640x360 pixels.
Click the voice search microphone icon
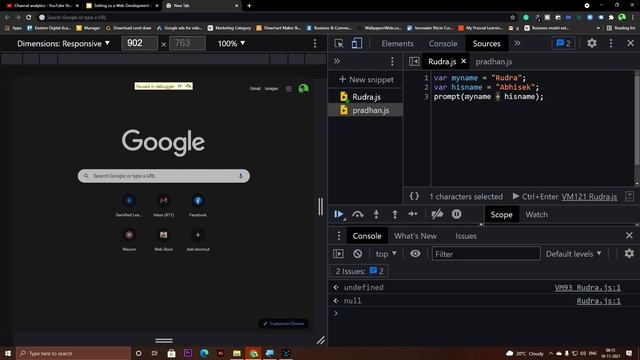[x=241, y=176]
